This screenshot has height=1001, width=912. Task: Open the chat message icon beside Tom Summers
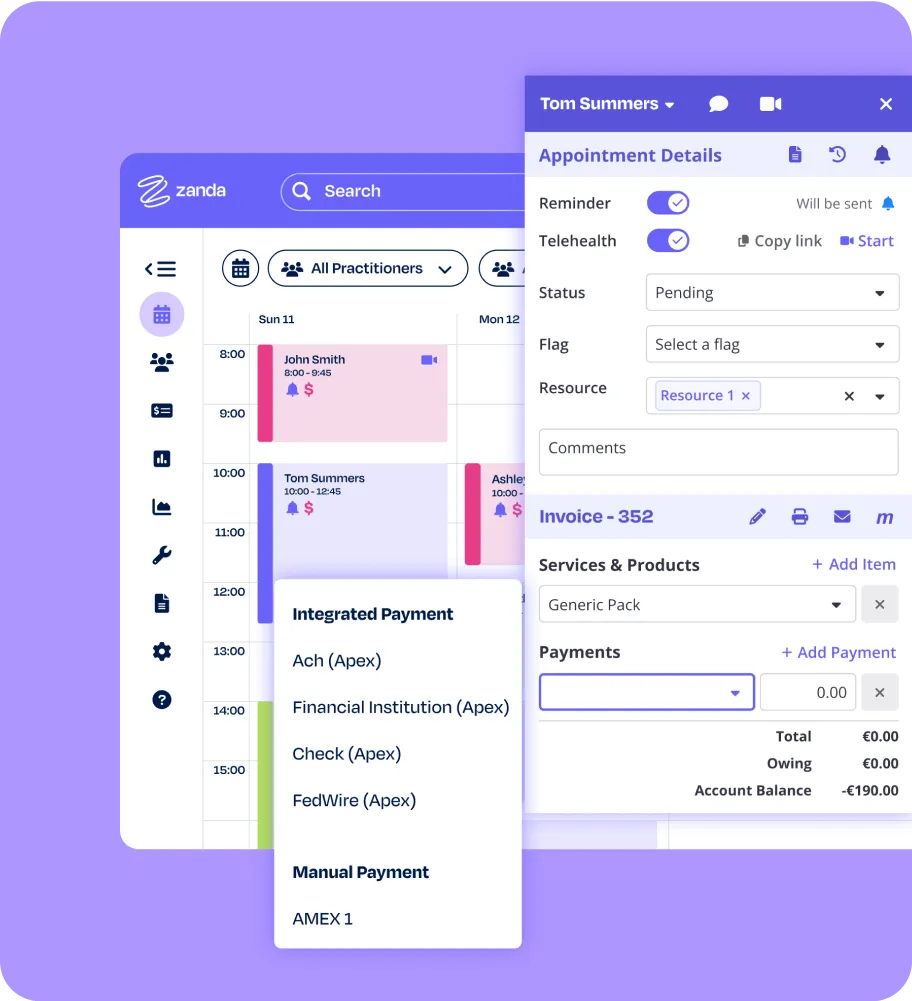(718, 104)
